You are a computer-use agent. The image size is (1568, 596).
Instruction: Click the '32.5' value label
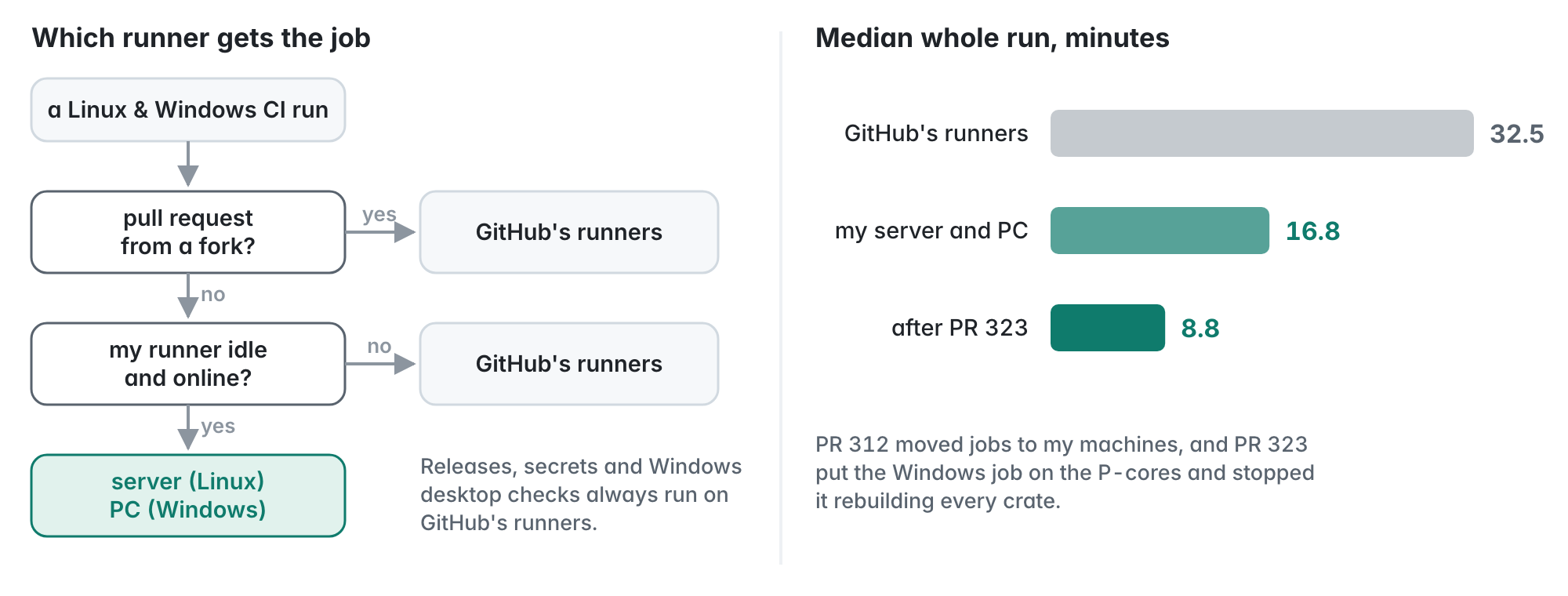tap(1517, 134)
